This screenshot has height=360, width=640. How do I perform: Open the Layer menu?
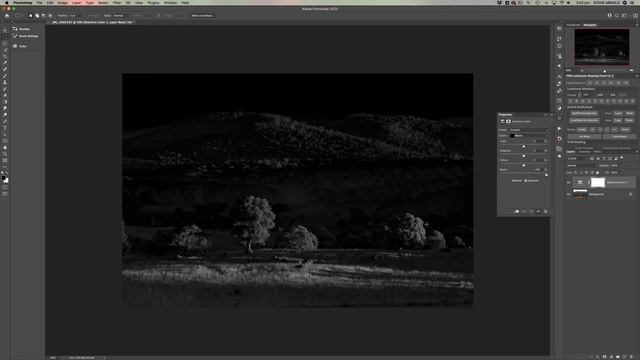76,2
